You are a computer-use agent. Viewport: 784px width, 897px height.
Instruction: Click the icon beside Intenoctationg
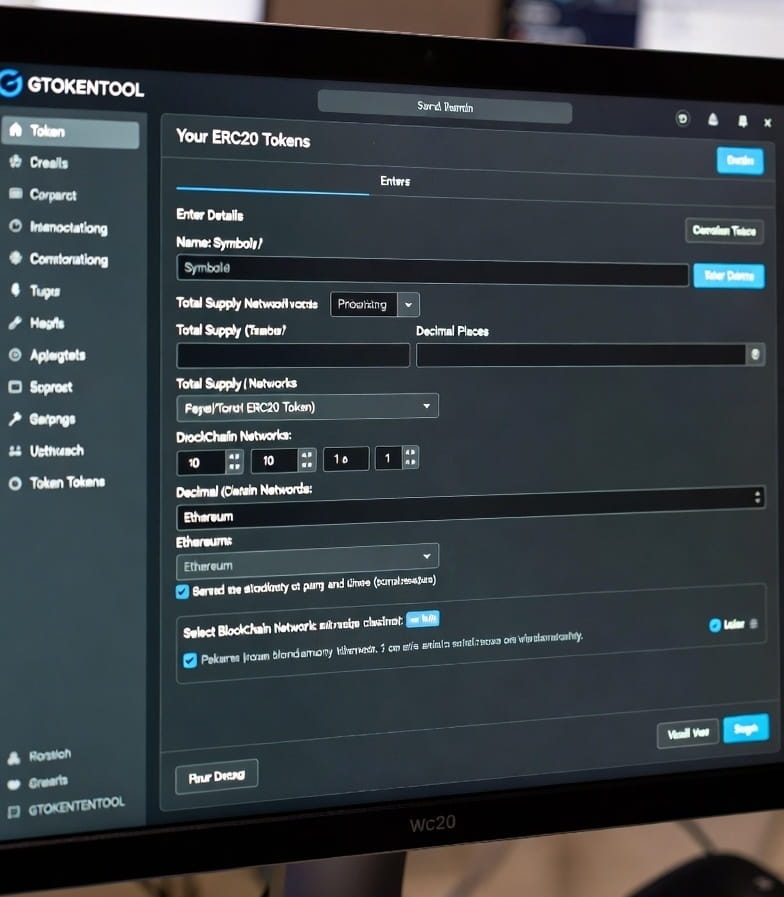pos(15,225)
